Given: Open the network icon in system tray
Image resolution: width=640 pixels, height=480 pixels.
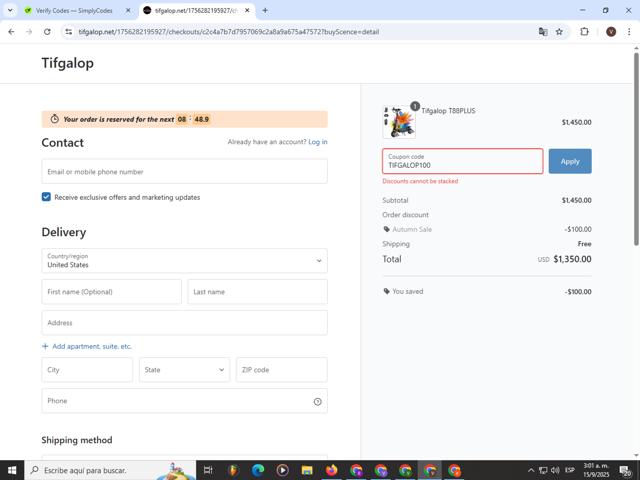Looking at the screenshot, I should 543,470.
